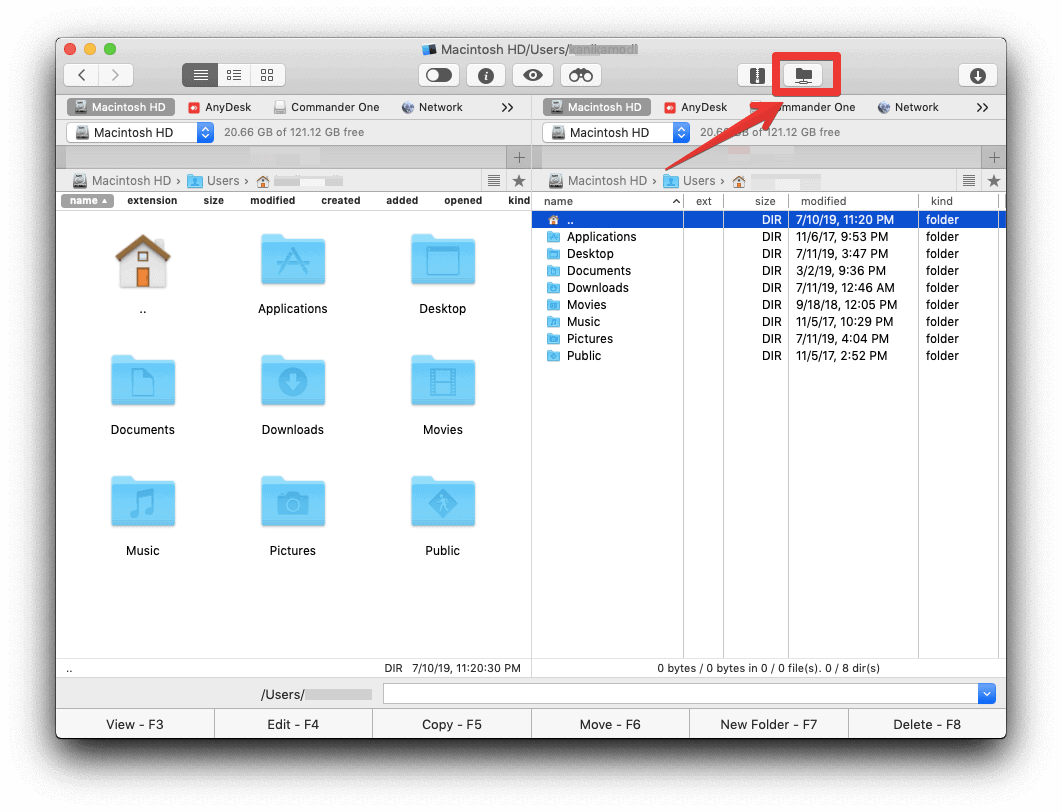The width and height of the screenshot is (1062, 812).
Task: Add new tab in right panel
Action: point(994,158)
